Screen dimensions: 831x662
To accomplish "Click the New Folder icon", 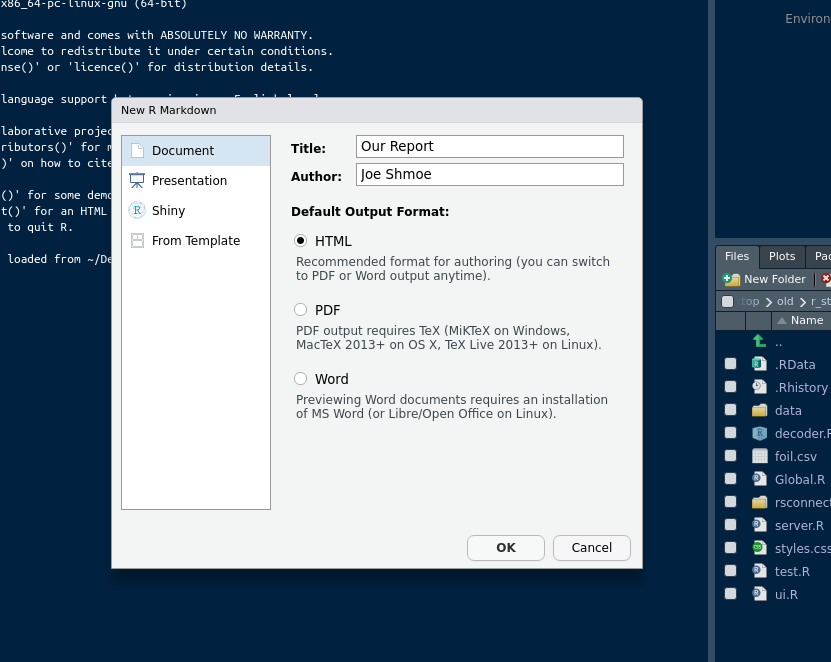I will click(732, 280).
